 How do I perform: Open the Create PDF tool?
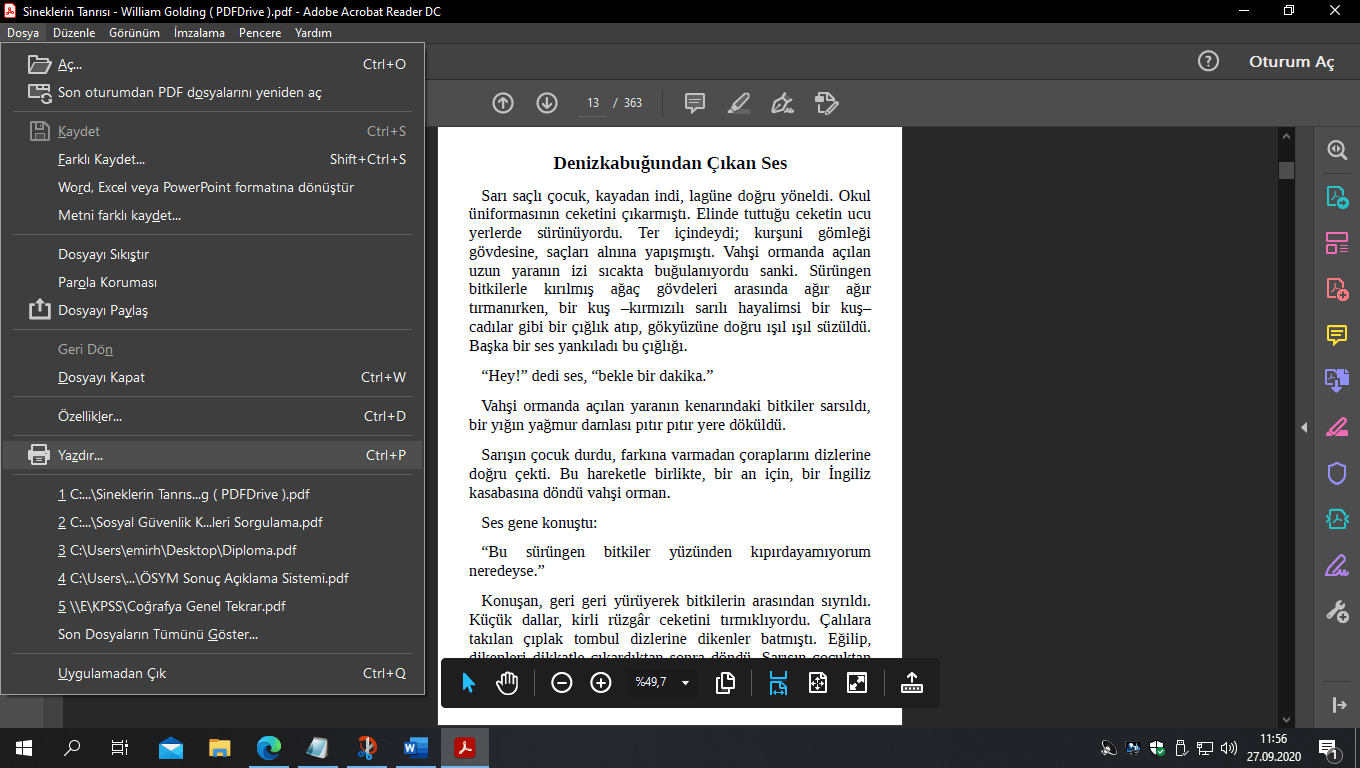pos(1335,289)
